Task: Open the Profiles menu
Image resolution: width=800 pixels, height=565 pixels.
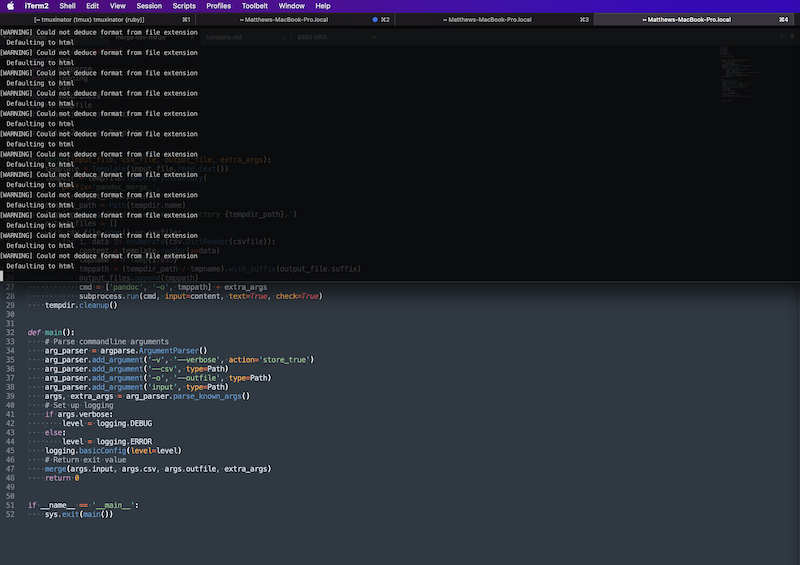Action: [x=218, y=6]
